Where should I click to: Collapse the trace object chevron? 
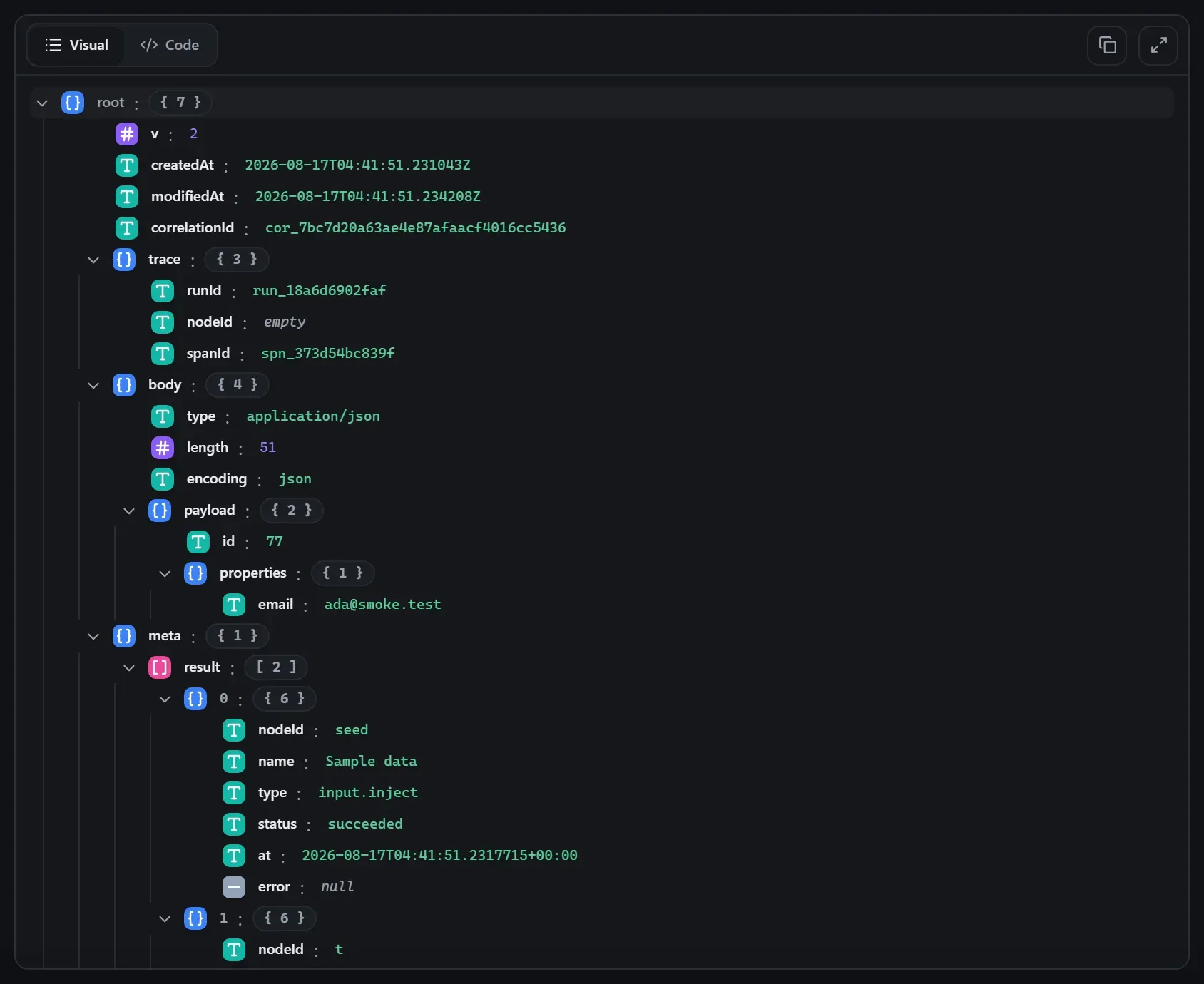point(93,260)
